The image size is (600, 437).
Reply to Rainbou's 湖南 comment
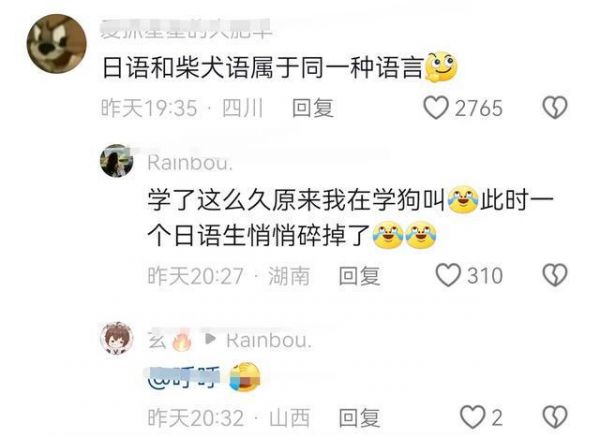[359, 276]
